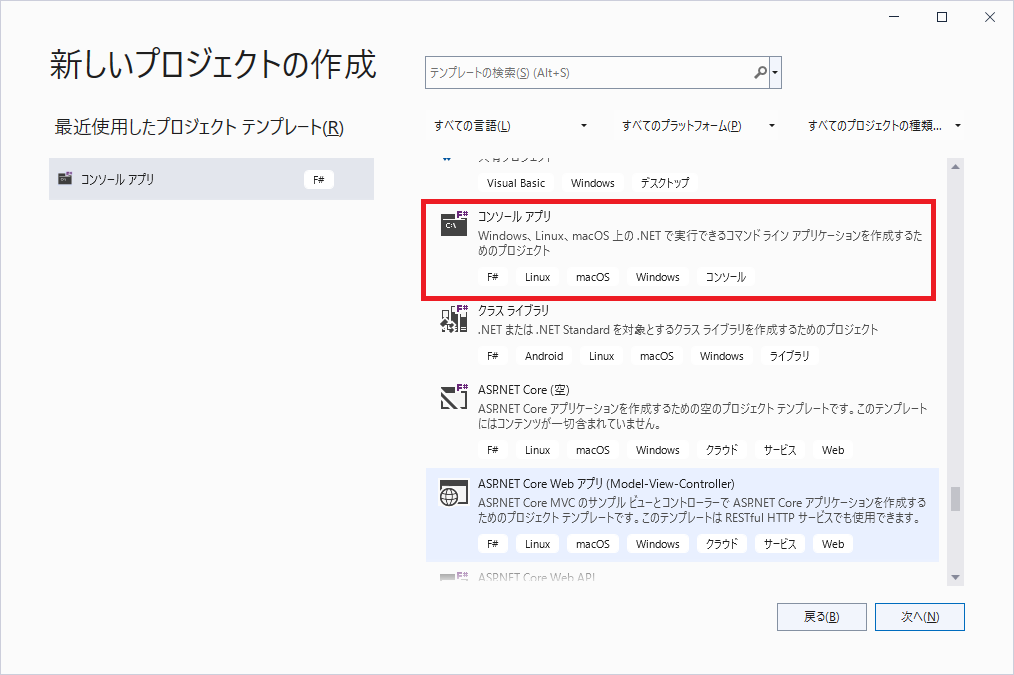Viewport: 1014px width, 675px height.
Task: Click the Web tag on ASP.NET Core (空)
Action: [833, 450]
